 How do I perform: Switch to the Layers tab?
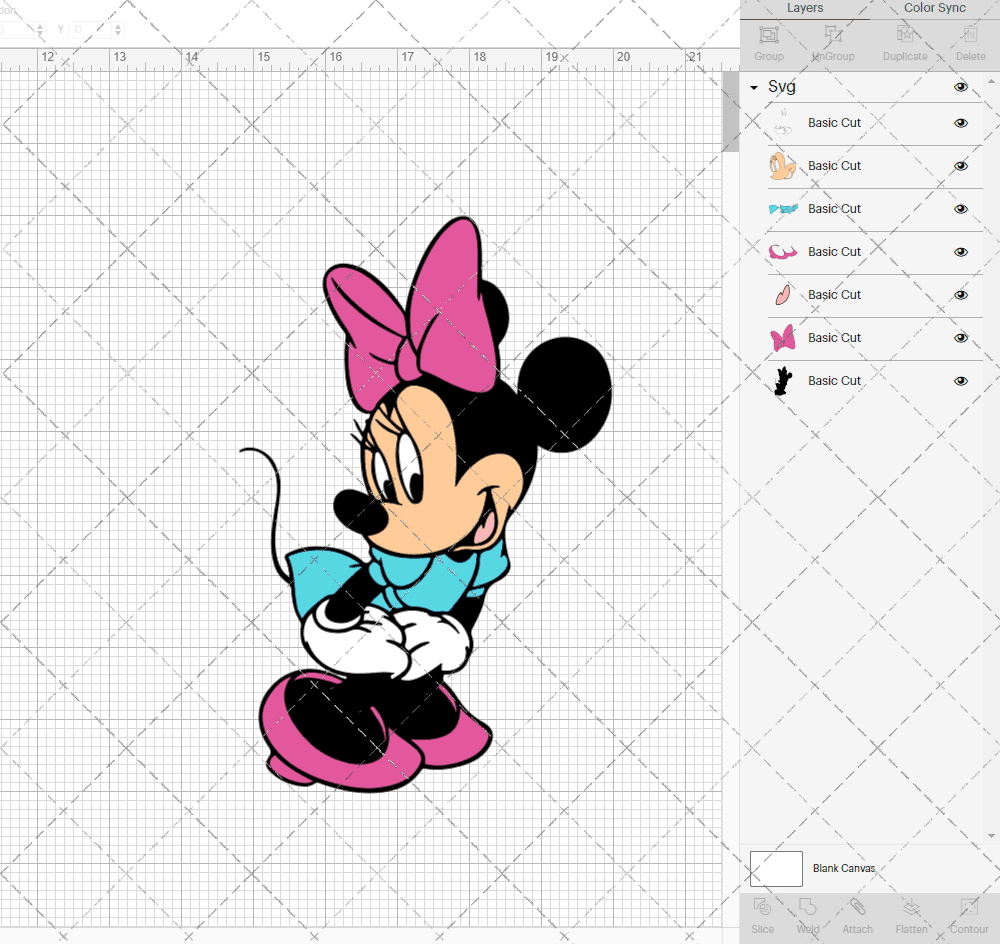(805, 8)
